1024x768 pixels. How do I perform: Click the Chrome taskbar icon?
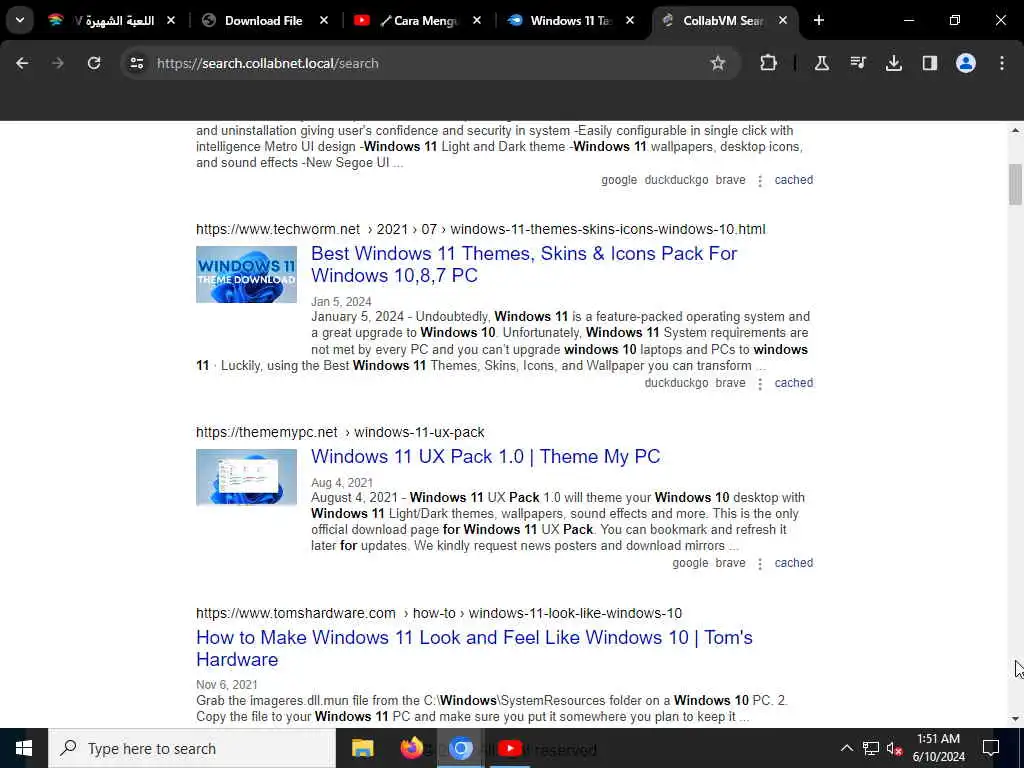point(460,748)
